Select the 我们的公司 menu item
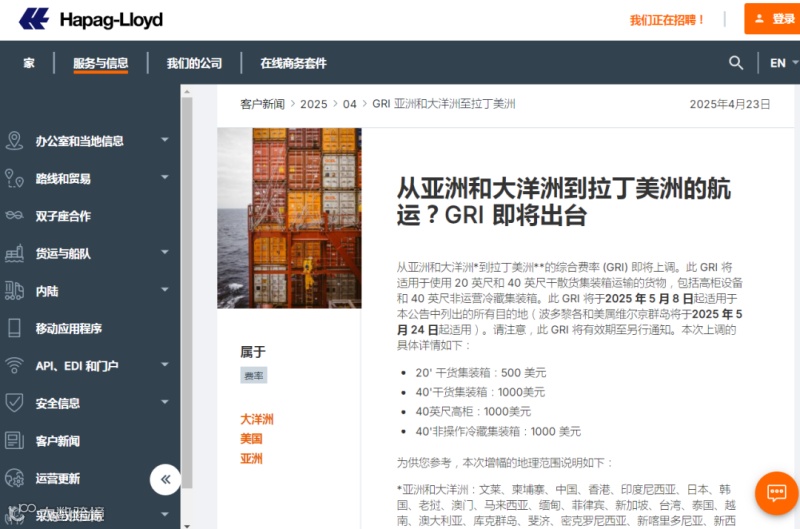 [194, 63]
